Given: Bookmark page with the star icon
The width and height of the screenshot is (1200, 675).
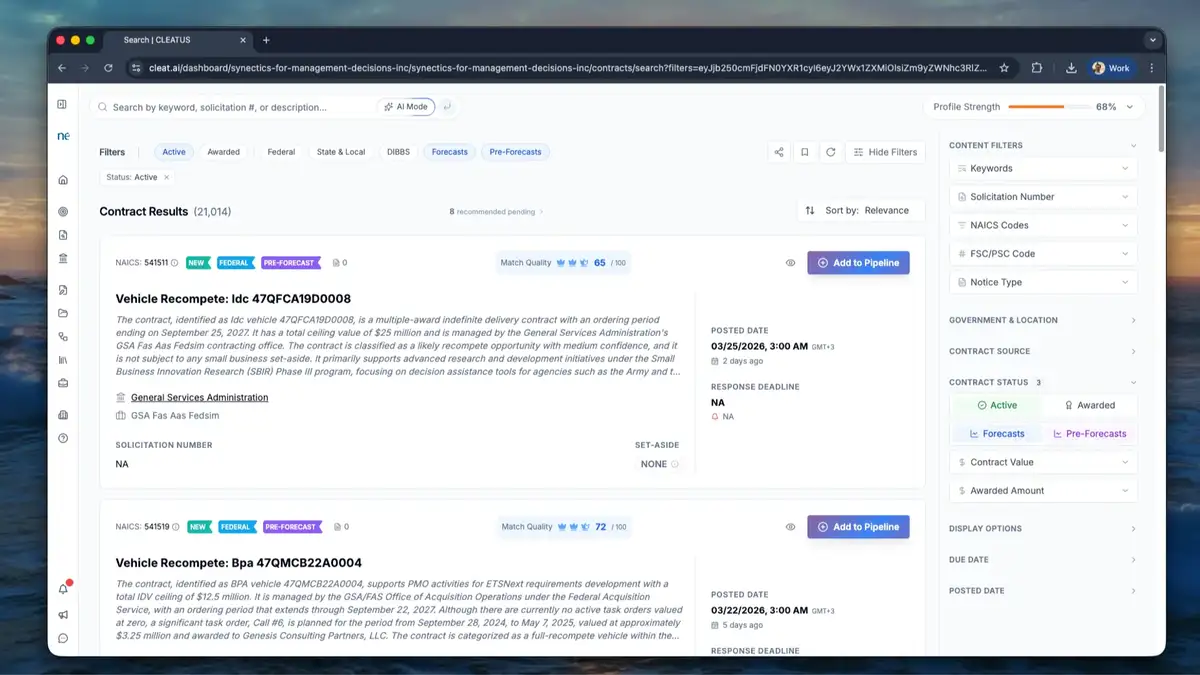Looking at the screenshot, I should pyautogui.click(x=1004, y=68).
